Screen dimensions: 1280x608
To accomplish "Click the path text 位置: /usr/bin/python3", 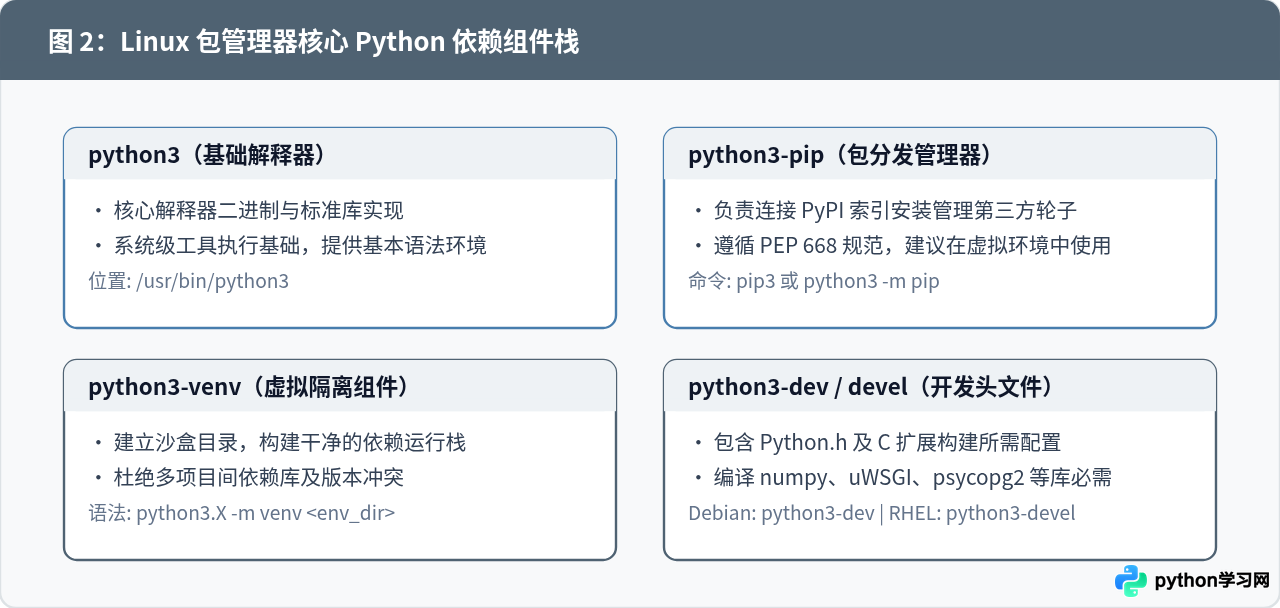I will pyautogui.click(x=188, y=281).
